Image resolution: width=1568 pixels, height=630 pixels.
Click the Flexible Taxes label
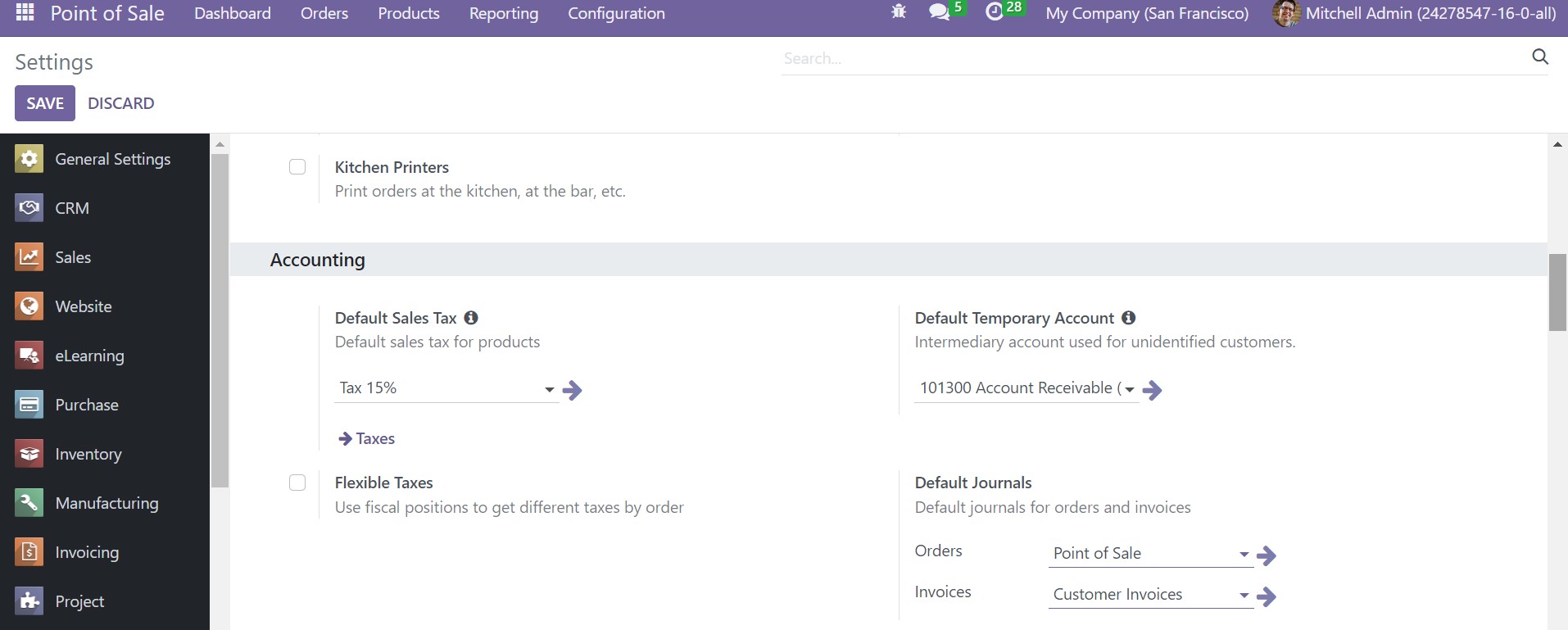coord(383,483)
